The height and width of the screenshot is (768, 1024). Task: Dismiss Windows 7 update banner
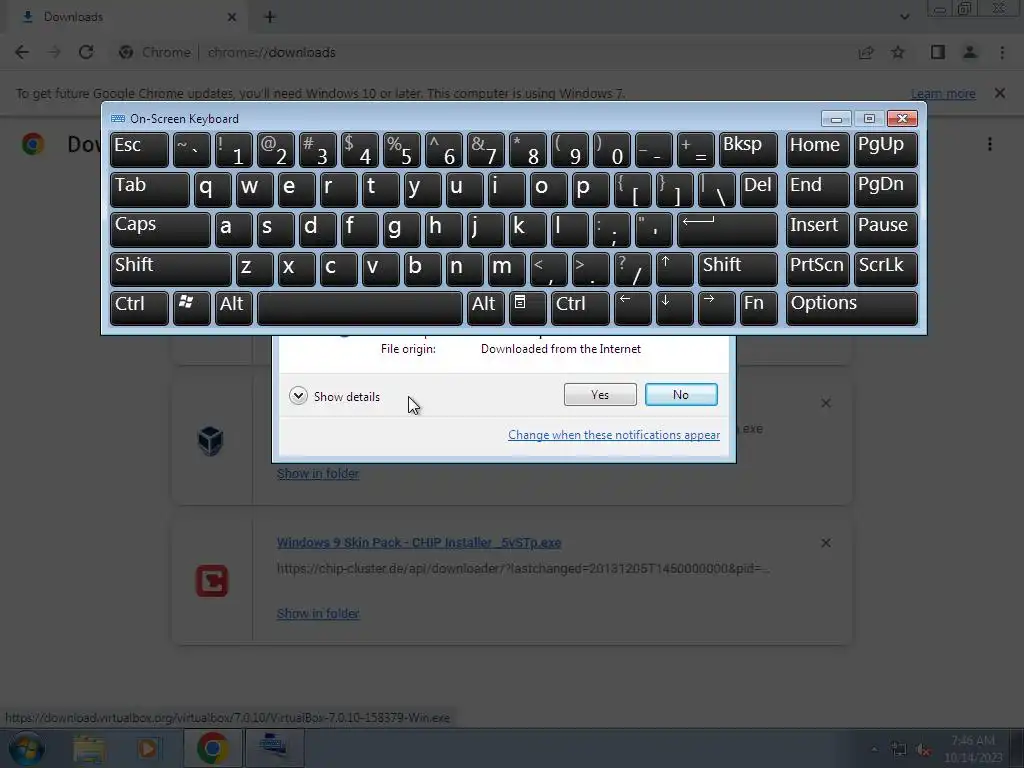(1000, 93)
